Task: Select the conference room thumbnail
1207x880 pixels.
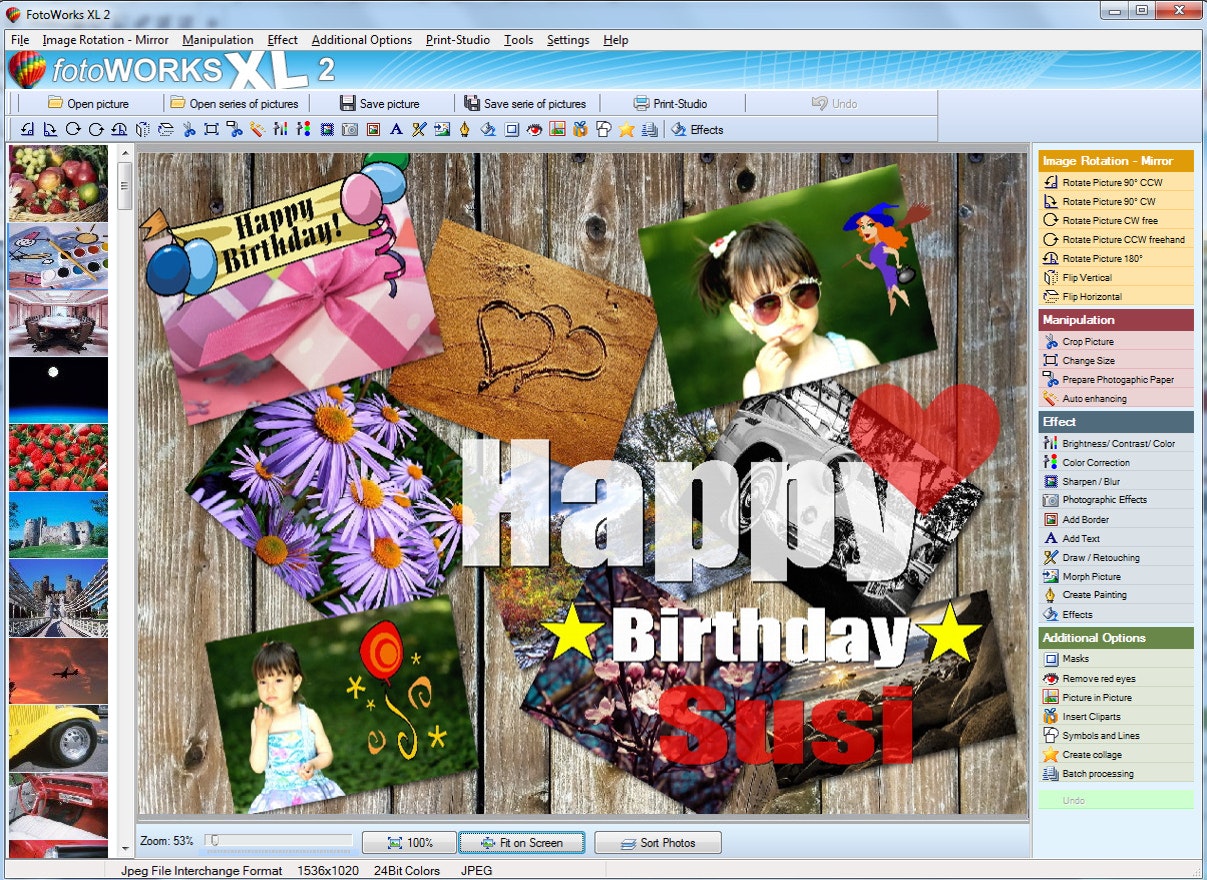Action: coord(58,322)
